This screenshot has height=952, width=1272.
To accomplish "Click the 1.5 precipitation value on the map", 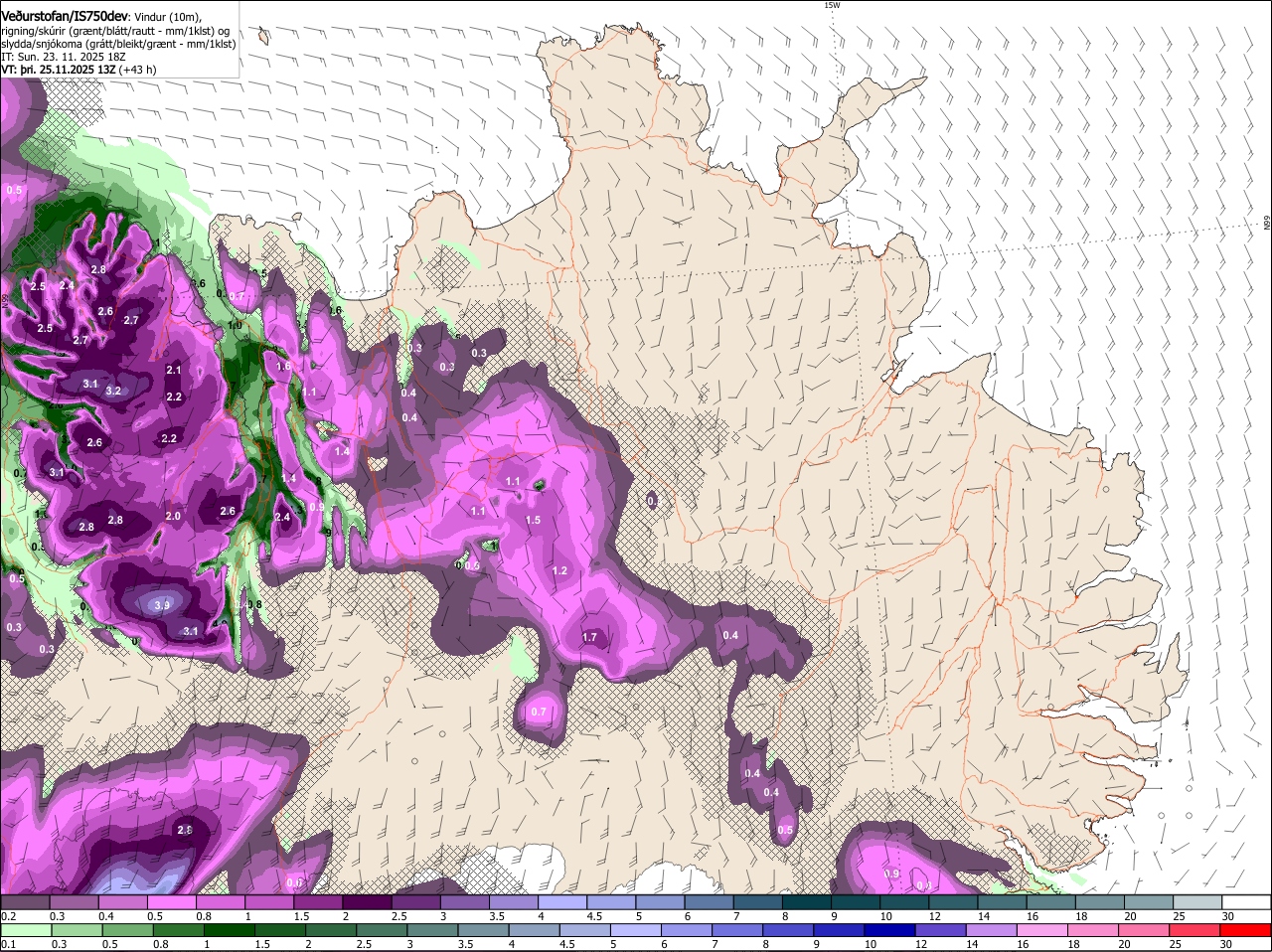I will 533,520.
